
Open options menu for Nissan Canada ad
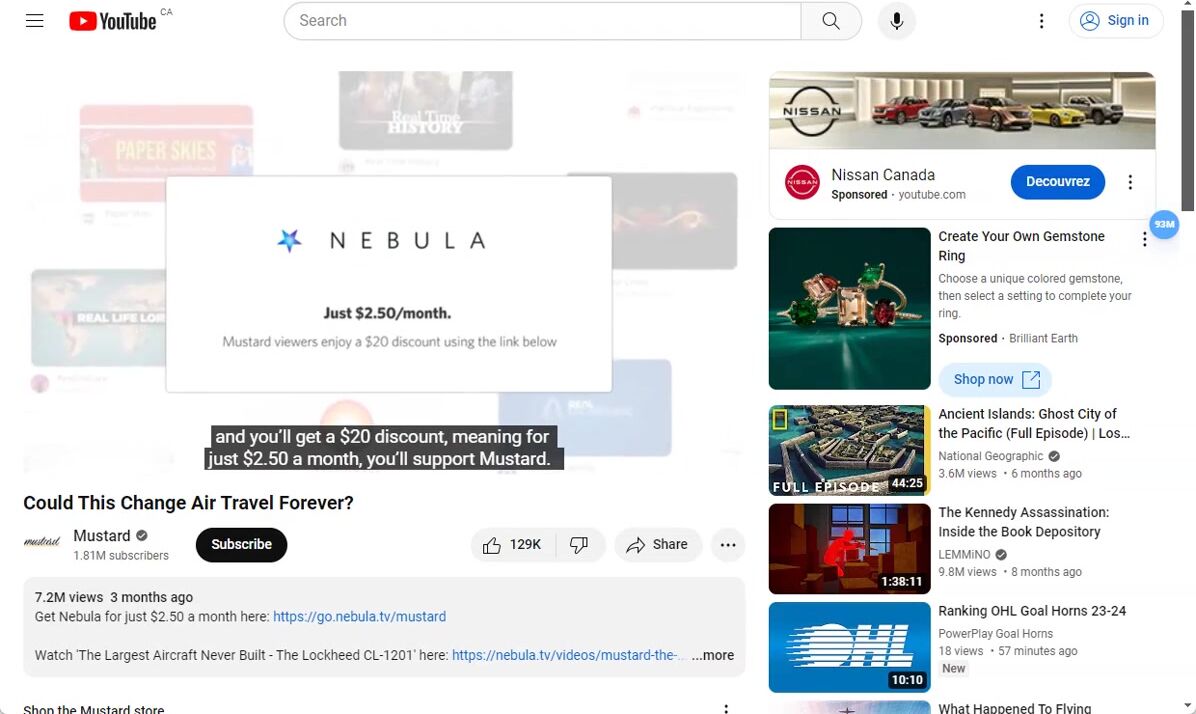(x=1130, y=182)
